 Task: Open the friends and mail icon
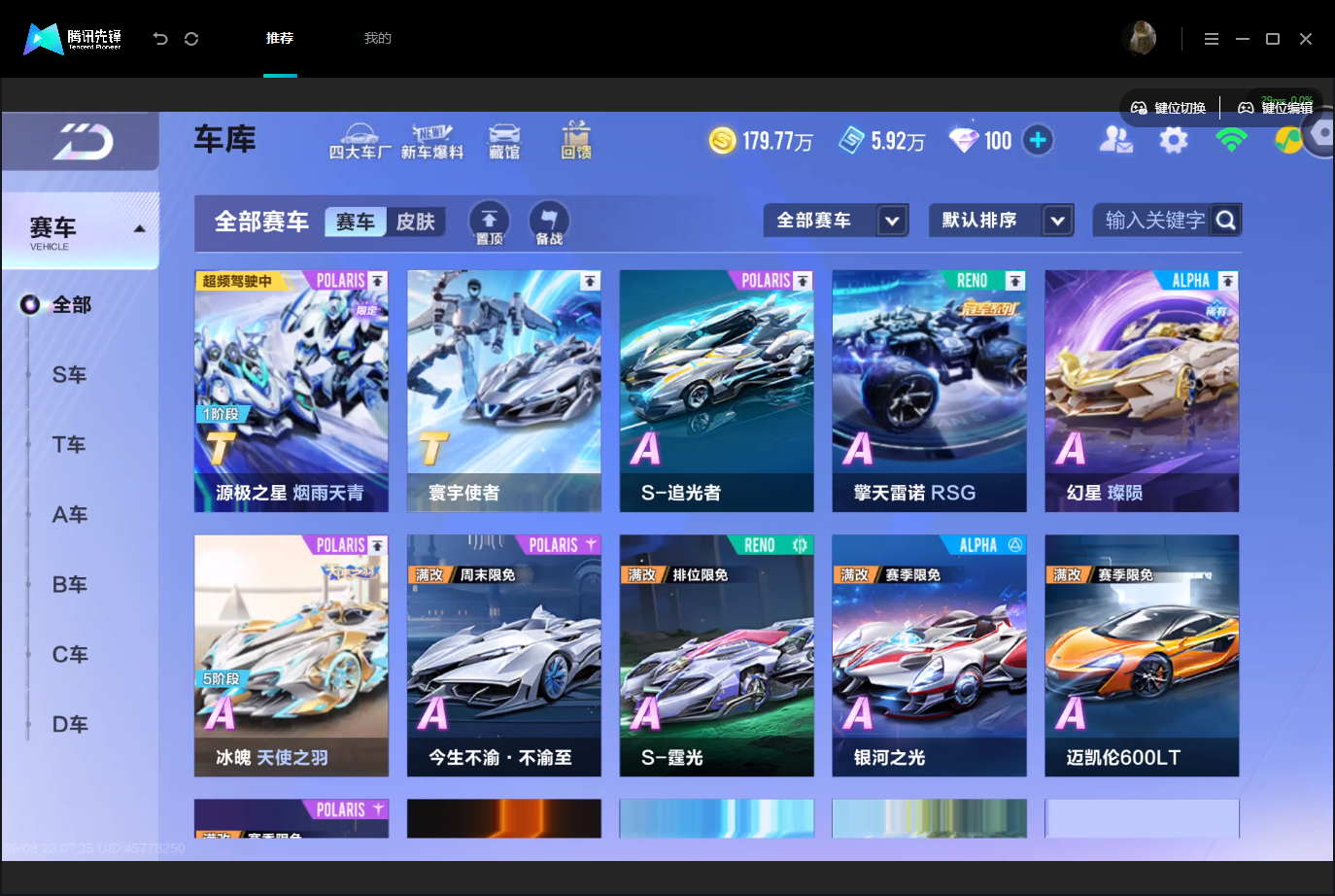pos(1115,141)
